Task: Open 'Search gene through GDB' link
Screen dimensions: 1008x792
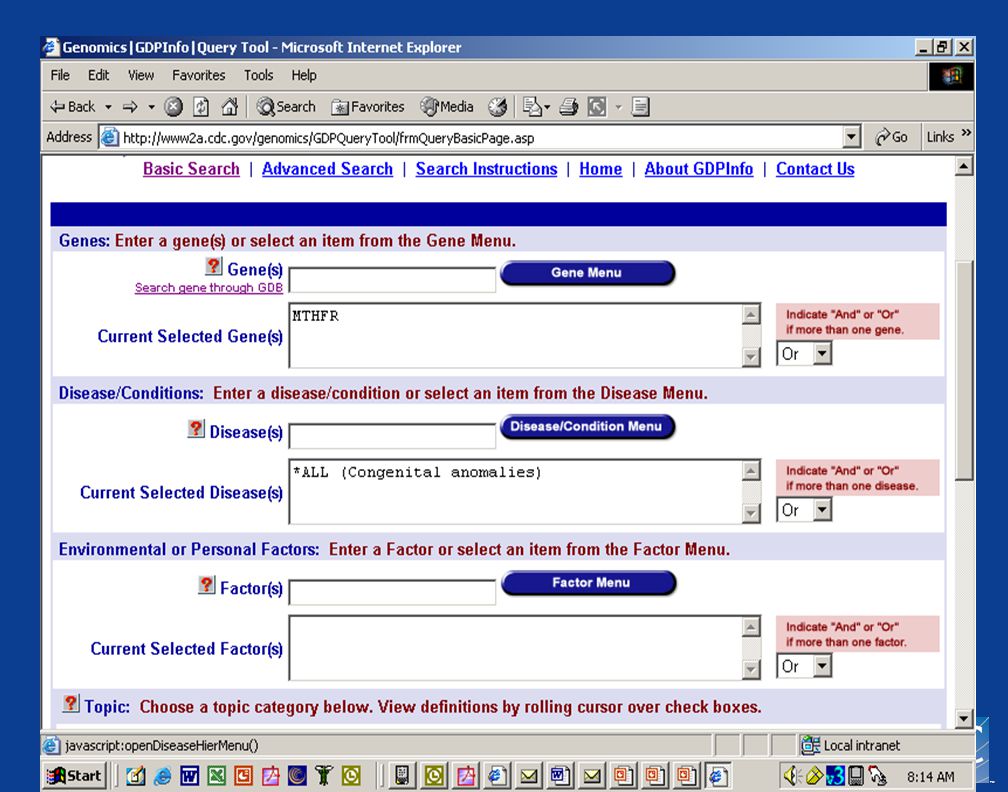Action: [x=209, y=288]
